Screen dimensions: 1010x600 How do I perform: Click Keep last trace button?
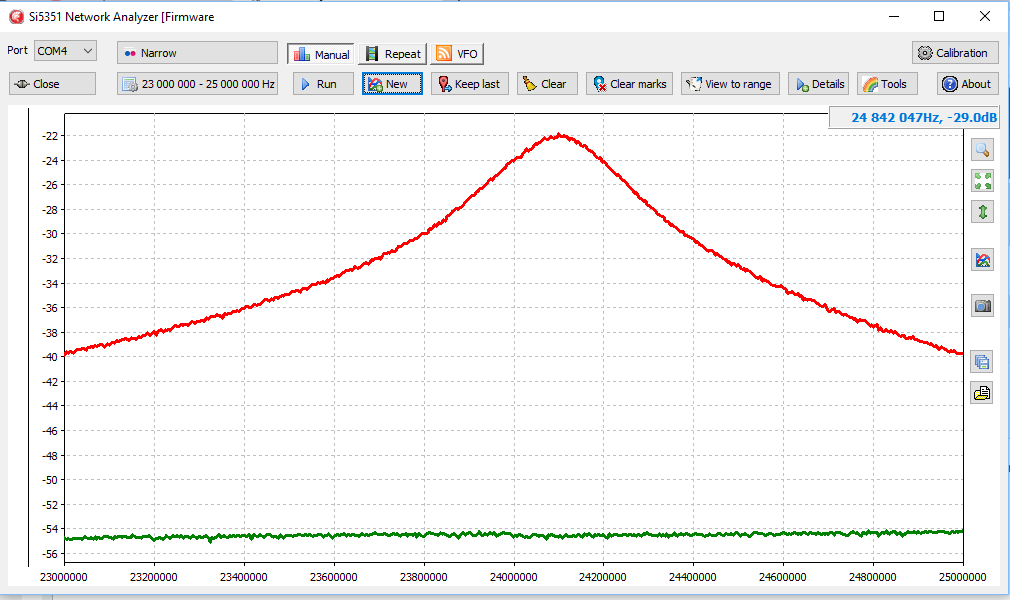click(470, 84)
